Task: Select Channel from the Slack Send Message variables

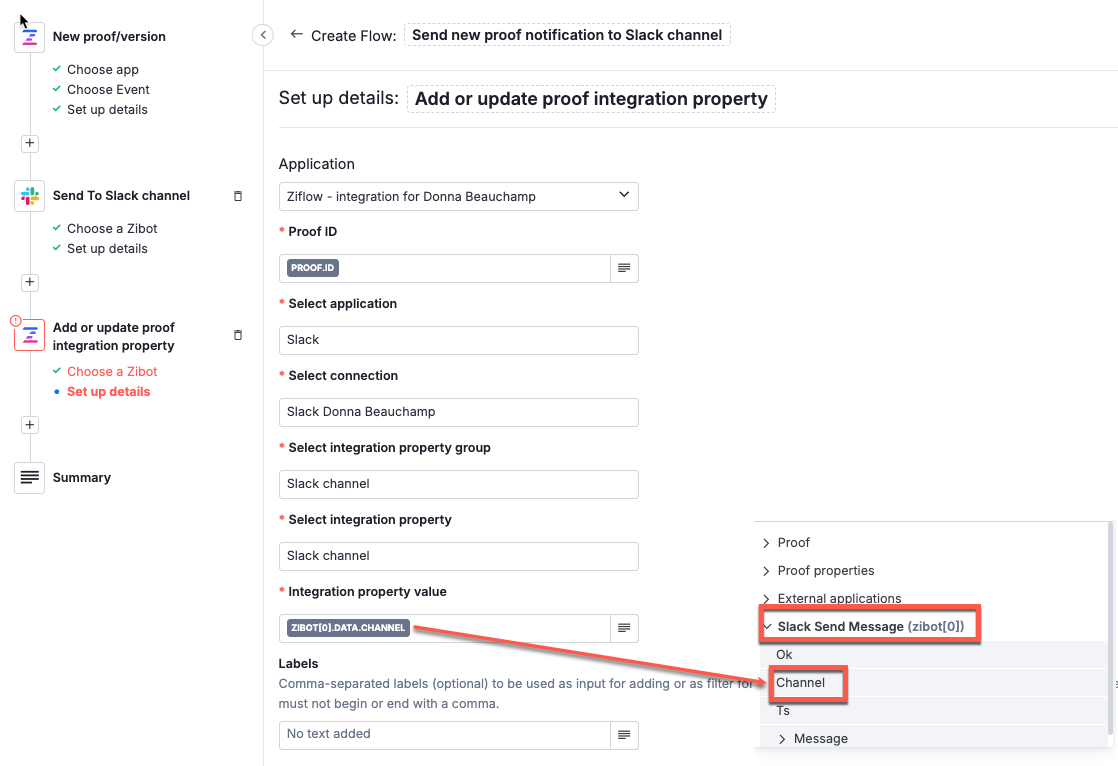Action: coord(798,683)
